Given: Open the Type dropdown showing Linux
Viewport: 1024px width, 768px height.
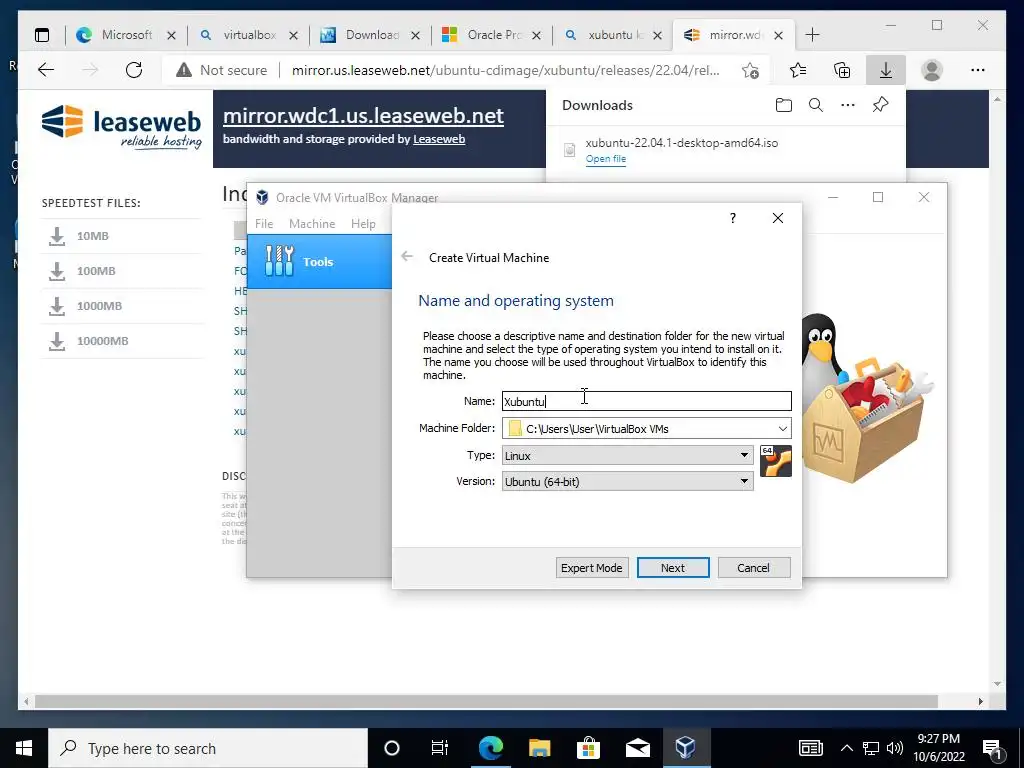Looking at the screenshot, I should [x=627, y=455].
